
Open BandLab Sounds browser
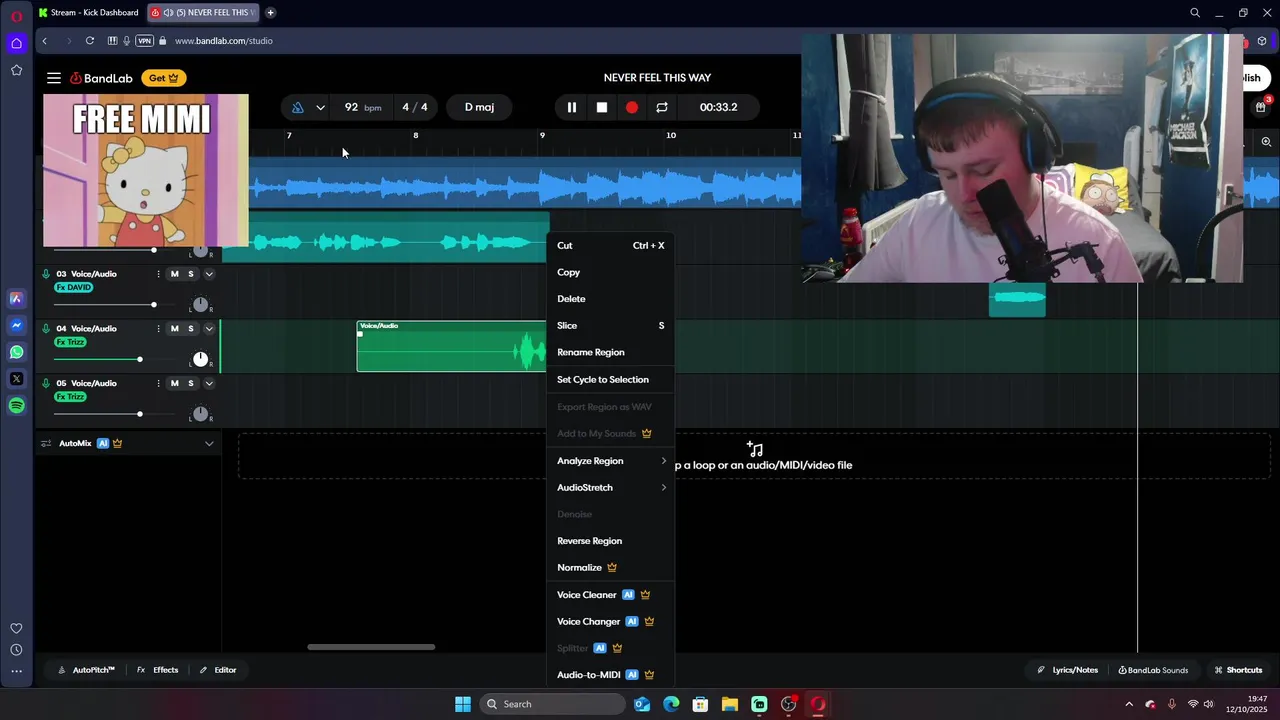[x=1153, y=670]
